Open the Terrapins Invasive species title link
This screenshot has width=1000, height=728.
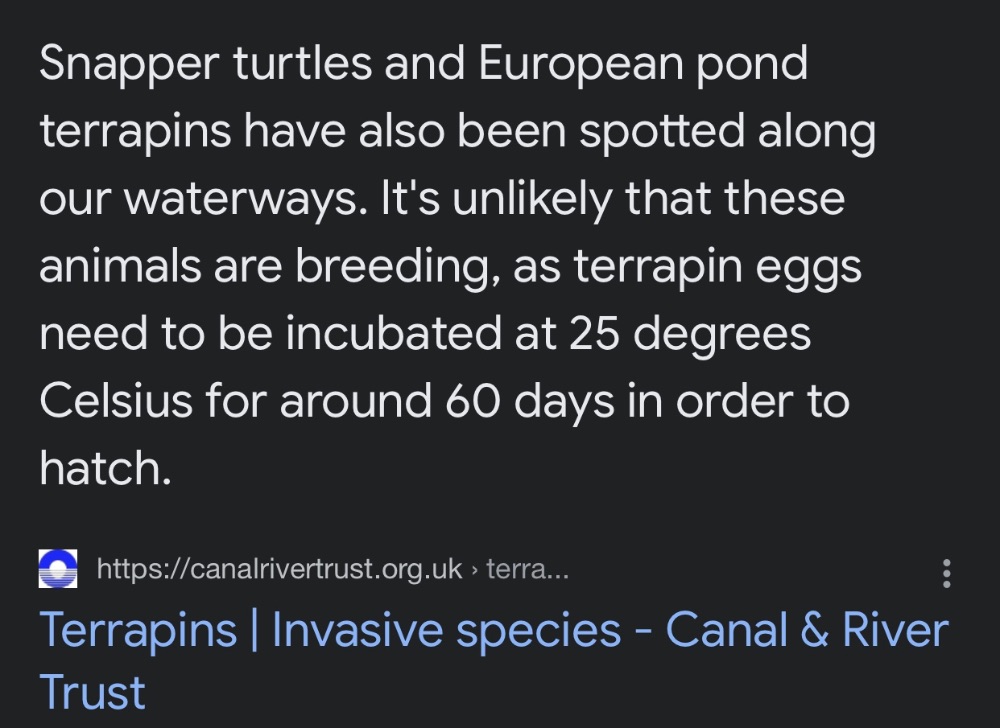(494, 660)
